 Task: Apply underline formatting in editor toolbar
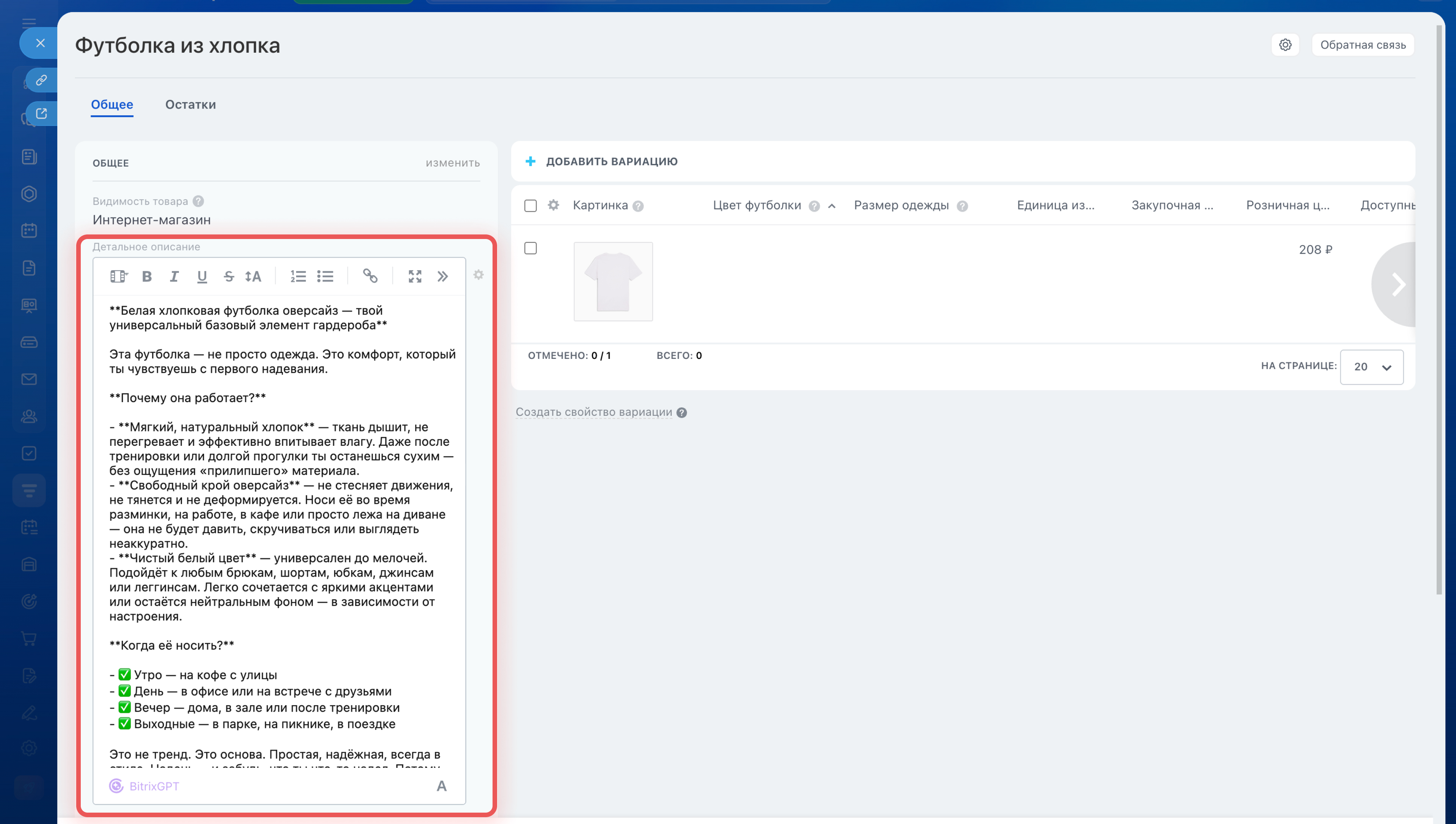point(202,276)
